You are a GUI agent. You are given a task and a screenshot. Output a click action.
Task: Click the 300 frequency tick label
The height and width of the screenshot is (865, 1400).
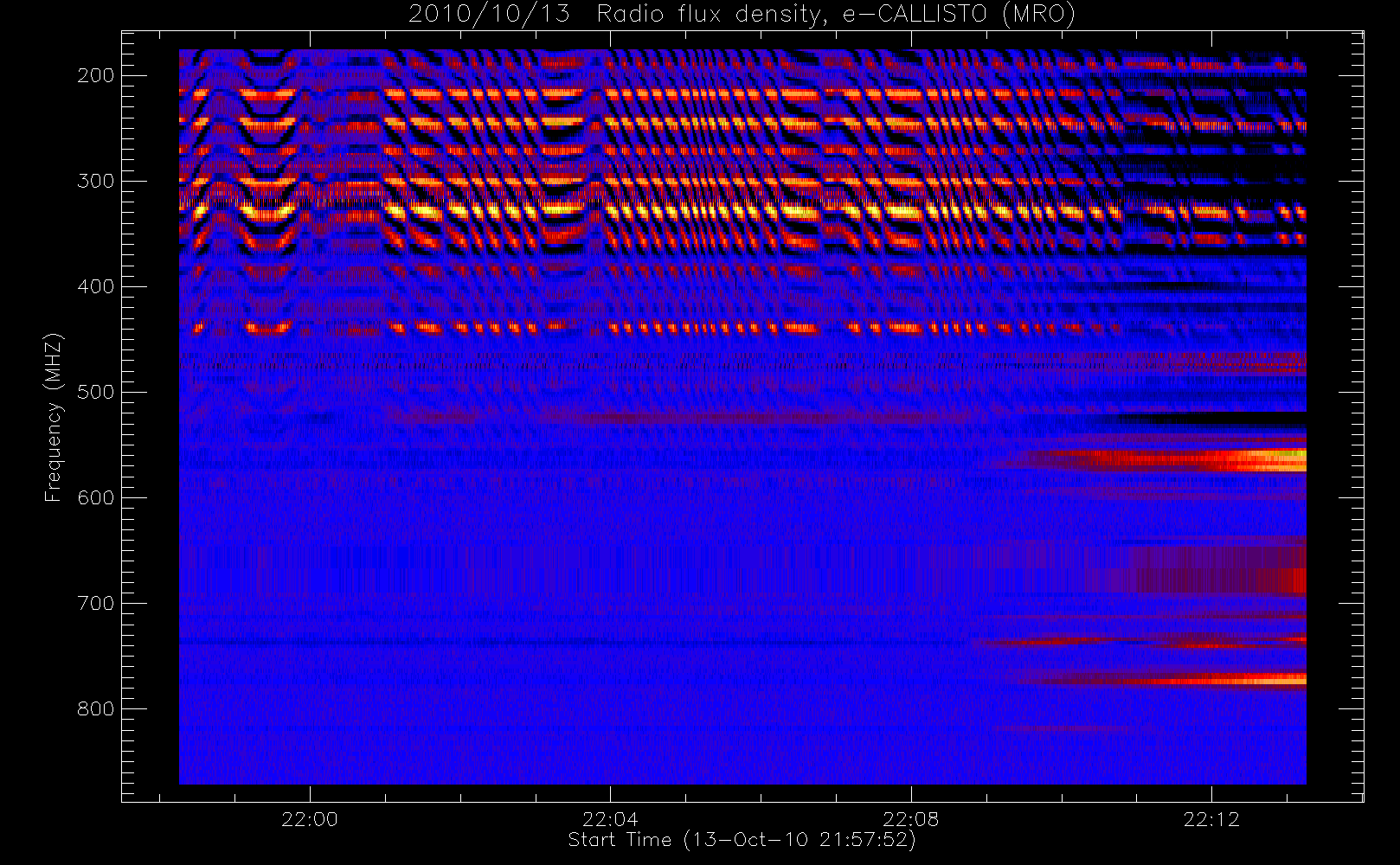coord(96,181)
